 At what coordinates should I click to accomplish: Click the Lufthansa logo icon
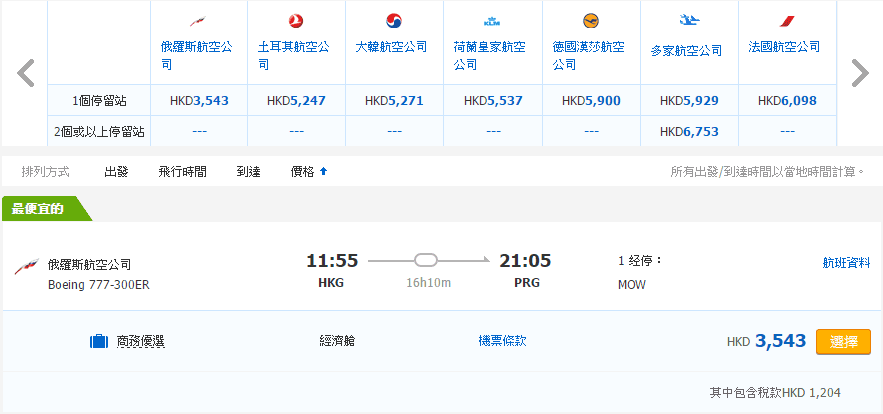590,21
